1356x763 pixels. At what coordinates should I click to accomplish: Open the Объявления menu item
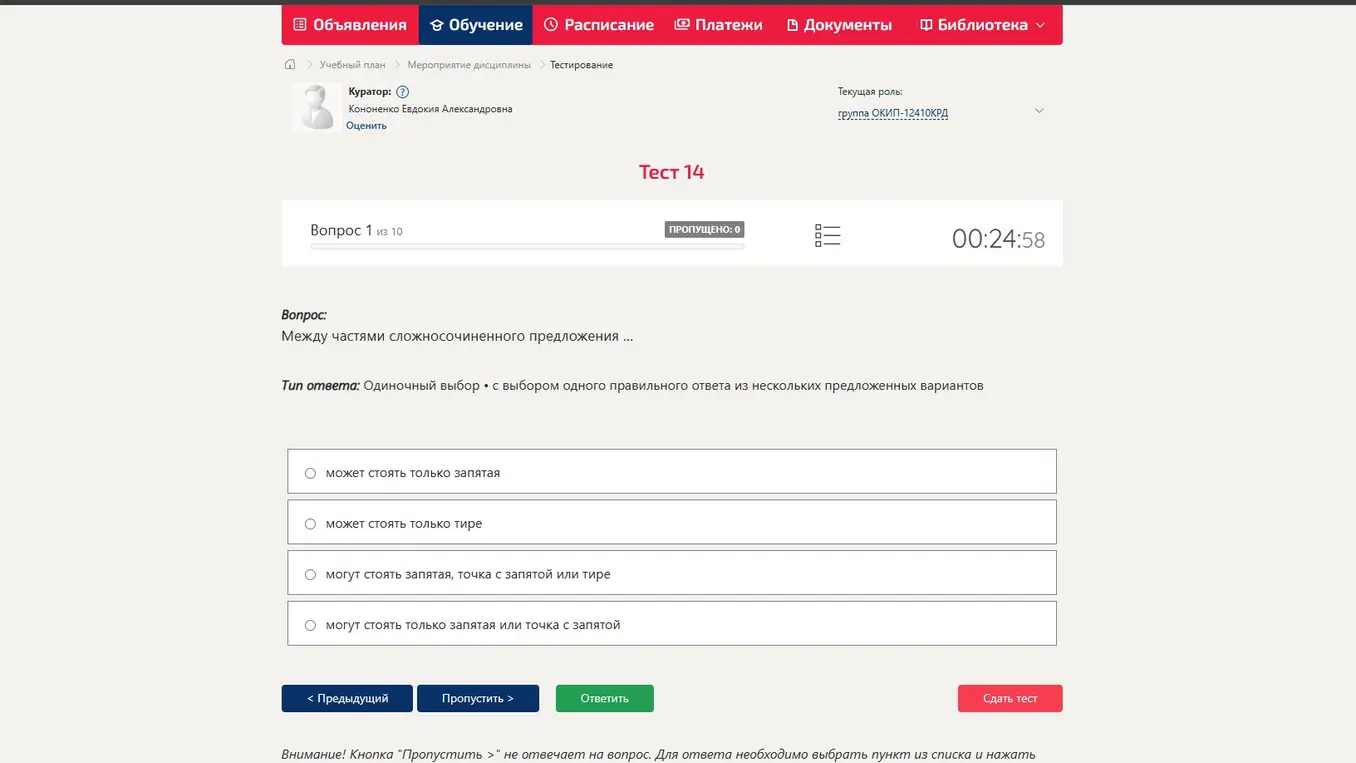coord(350,25)
